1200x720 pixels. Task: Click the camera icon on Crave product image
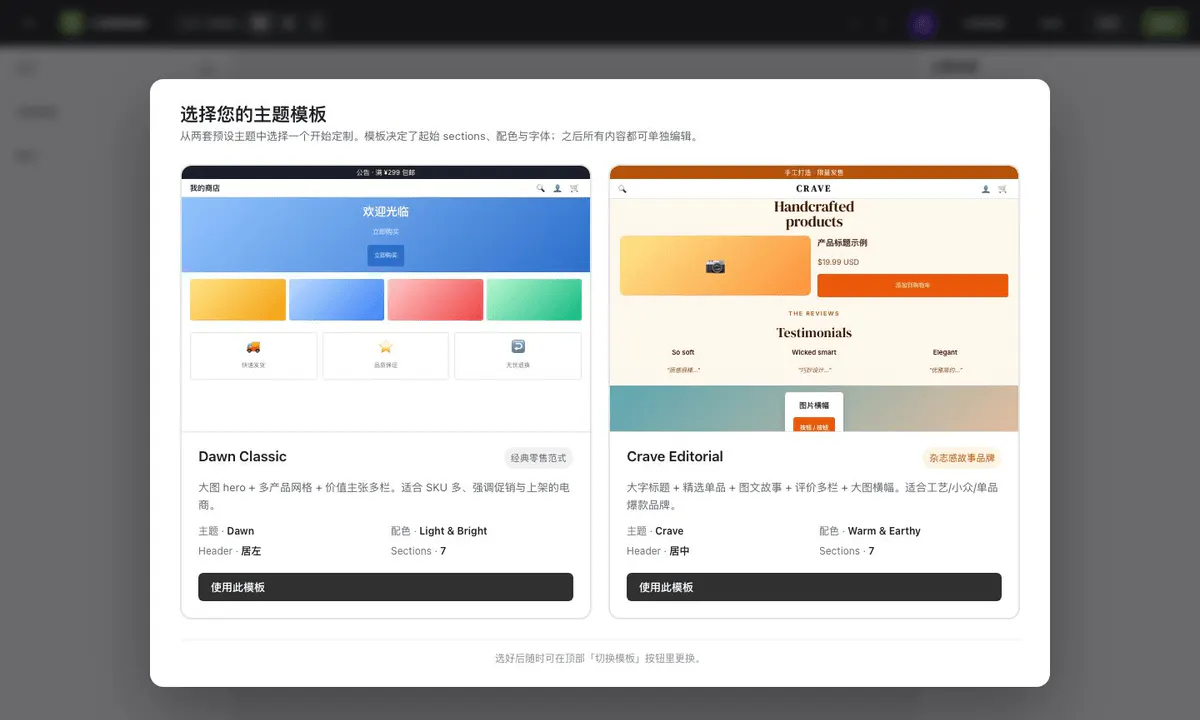pos(715,266)
